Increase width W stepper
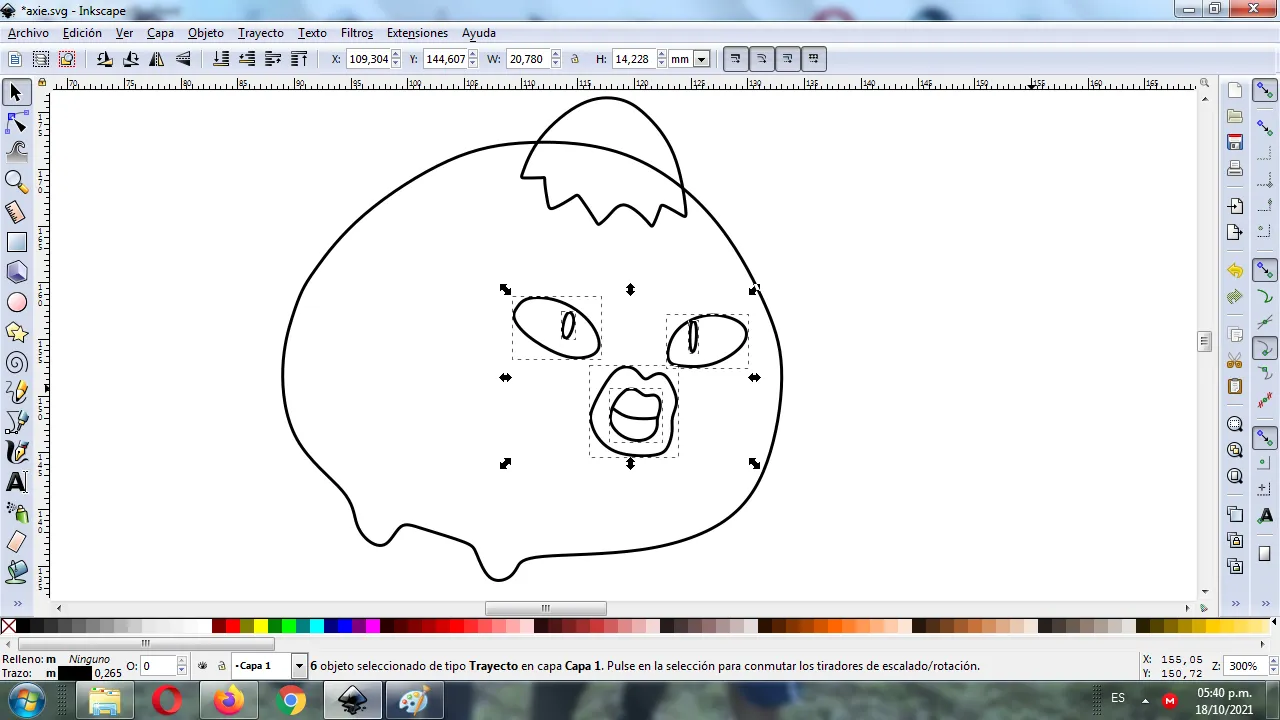This screenshot has height=720, width=1280. (555, 55)
